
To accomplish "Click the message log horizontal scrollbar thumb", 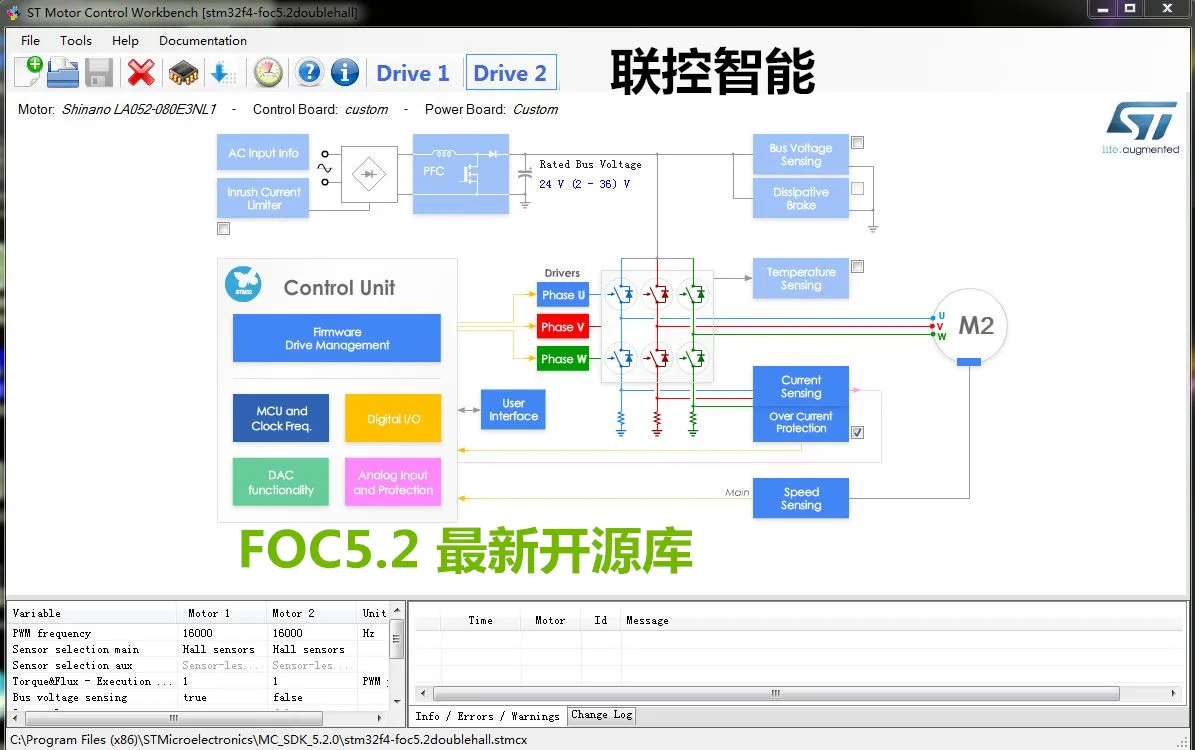I will (x=776, y=694).
